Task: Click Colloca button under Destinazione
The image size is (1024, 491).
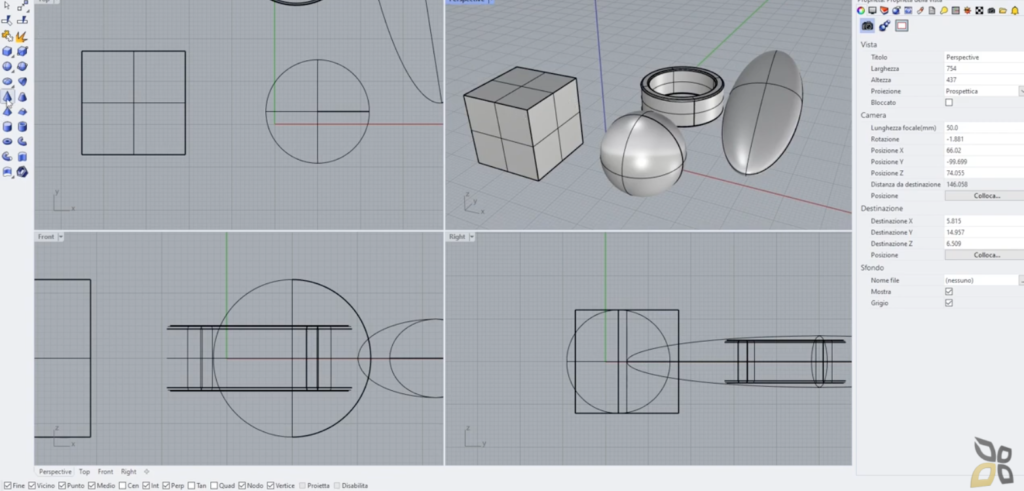Action: point(986,255)
